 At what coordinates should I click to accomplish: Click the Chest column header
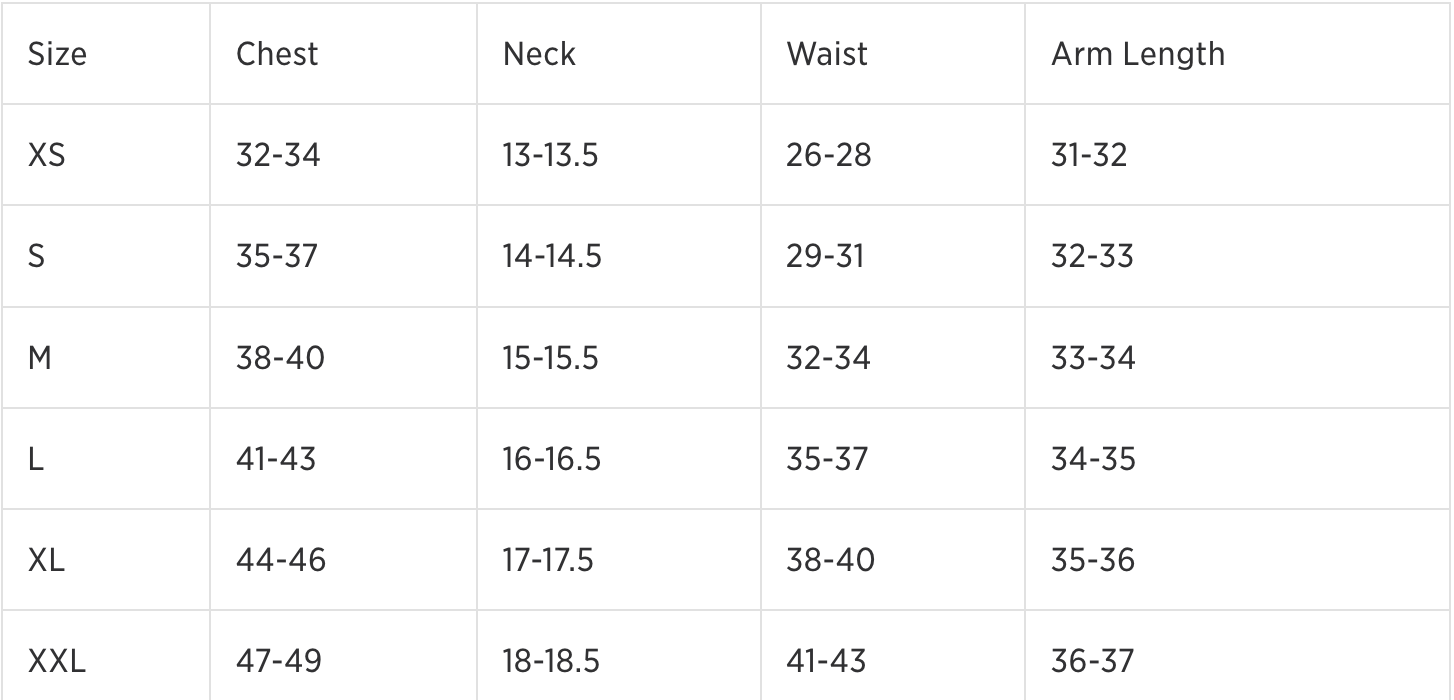point(277,54)
